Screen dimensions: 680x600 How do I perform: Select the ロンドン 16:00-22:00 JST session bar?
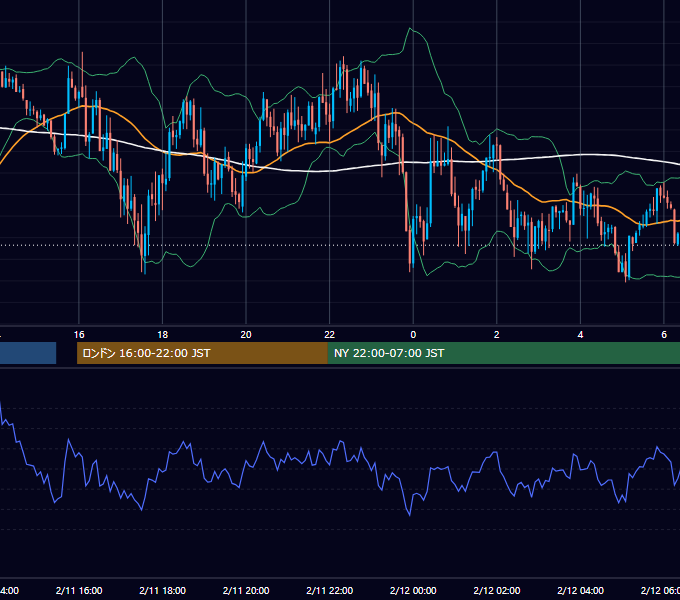click(x=202, y=353)
